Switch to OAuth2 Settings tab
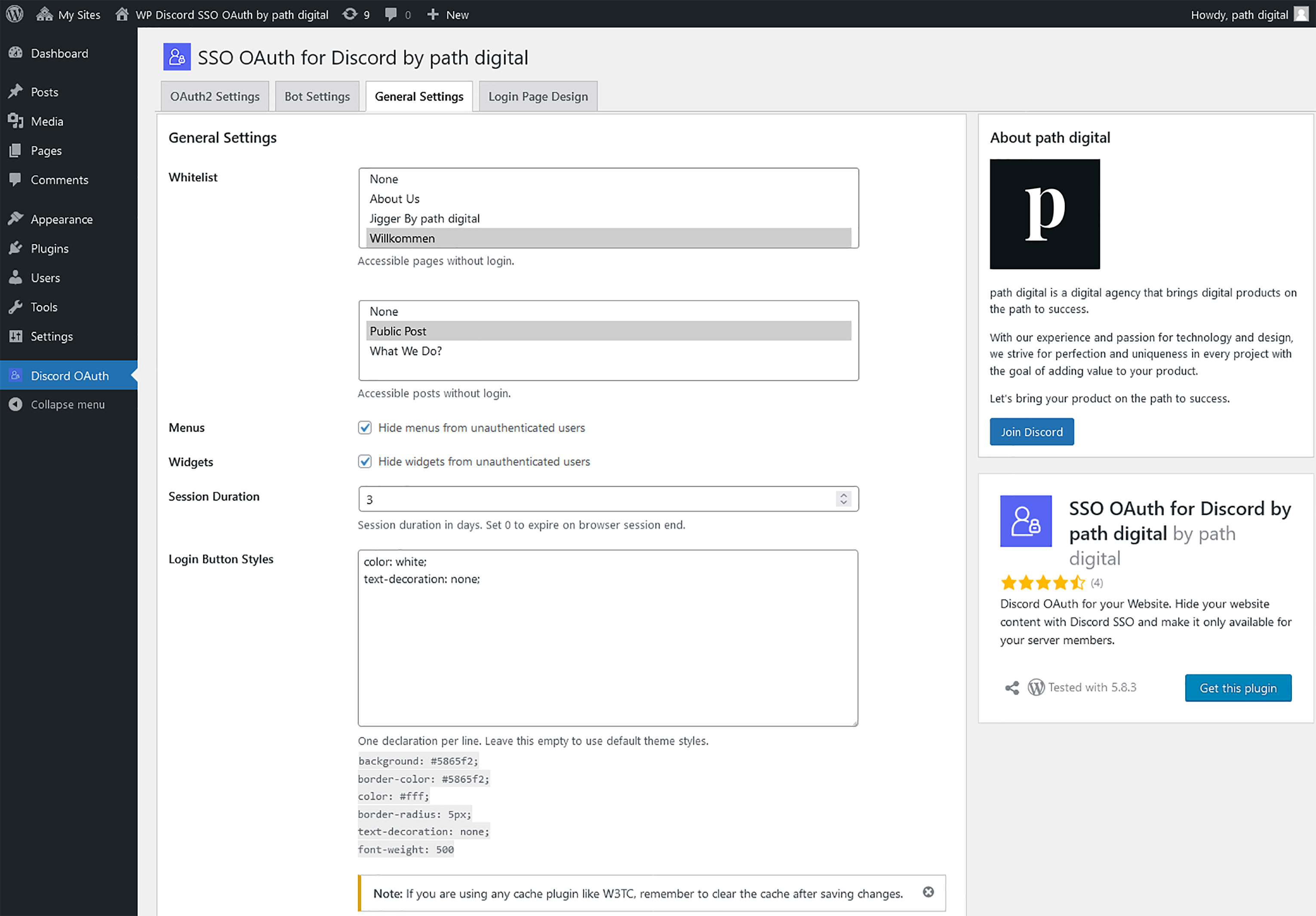The width and height of the screenshot is (1316, 916). coord(214,96)
